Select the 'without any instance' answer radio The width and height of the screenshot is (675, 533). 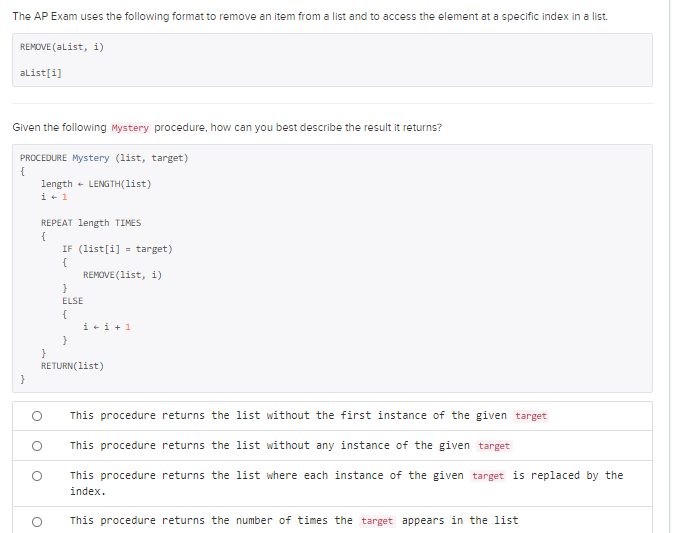[37, 446]
